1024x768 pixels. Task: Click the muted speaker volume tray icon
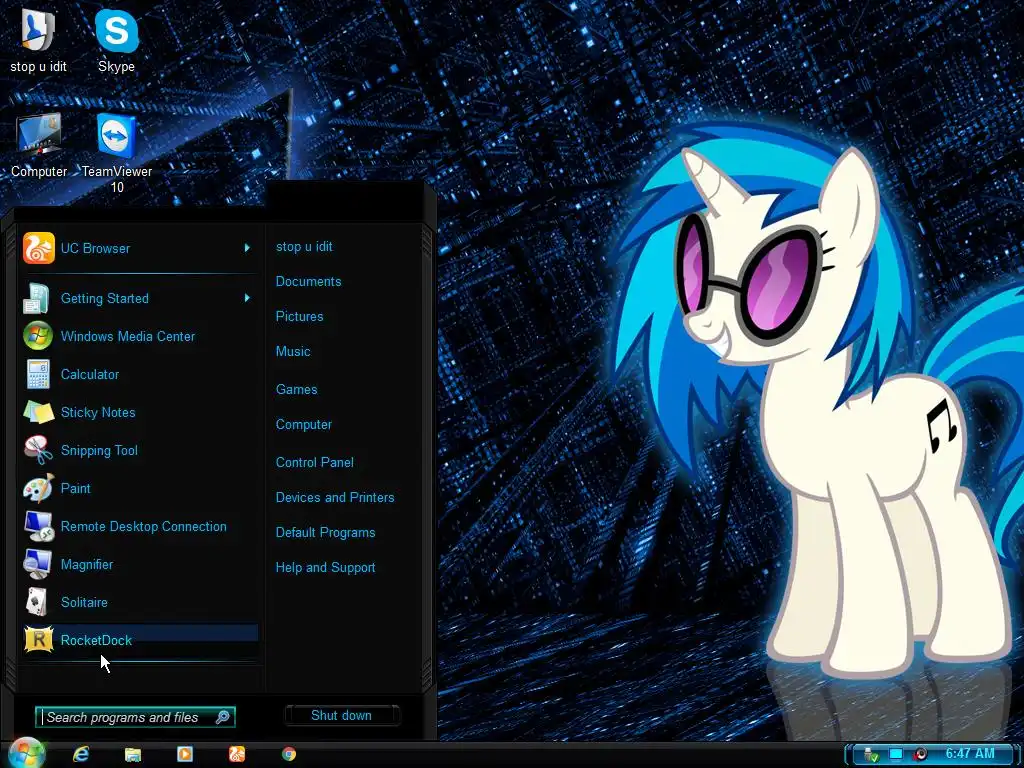[920, 754]
